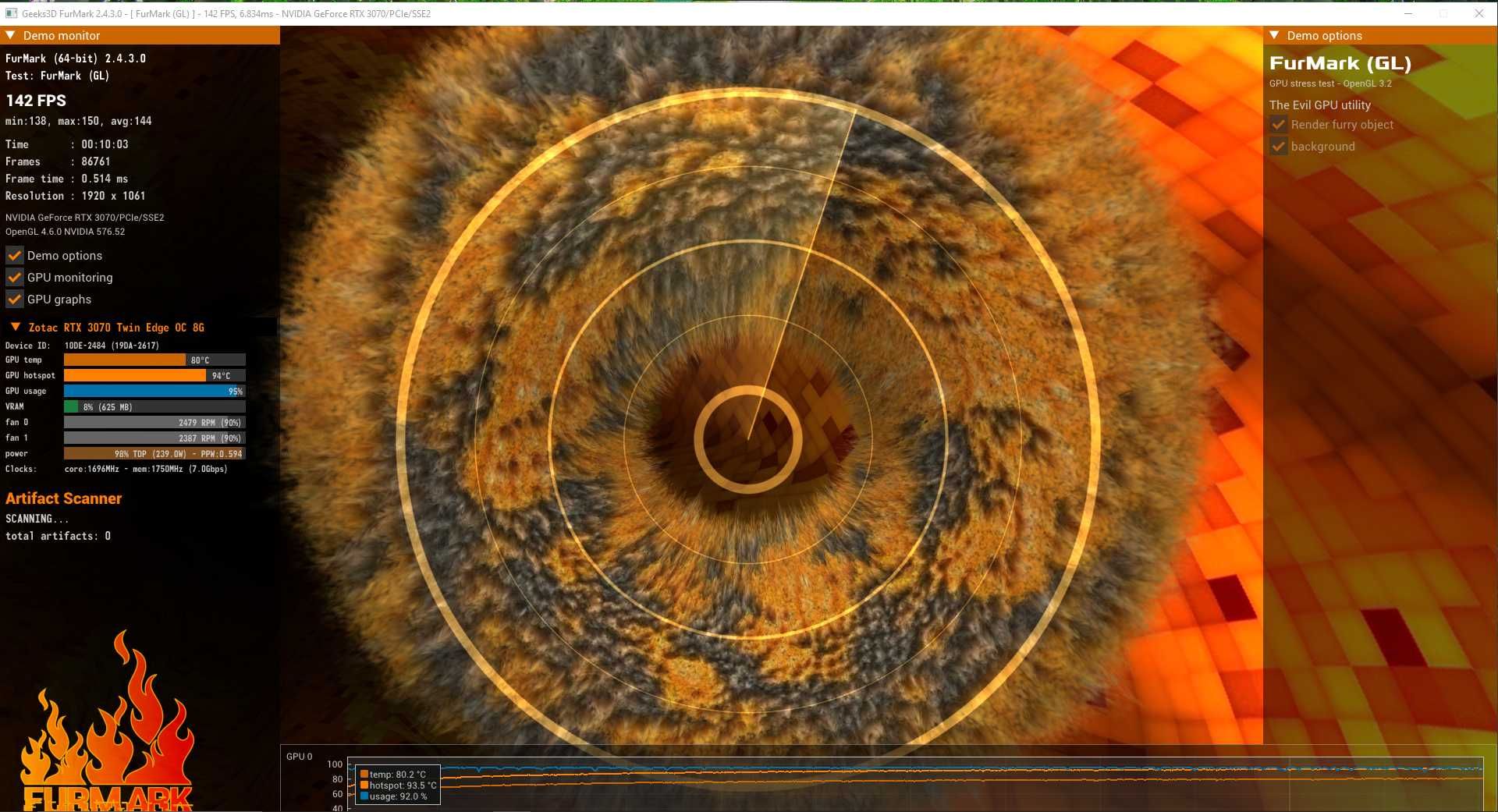Click the Artifact Scanner heading

click(x=64, y=498)
